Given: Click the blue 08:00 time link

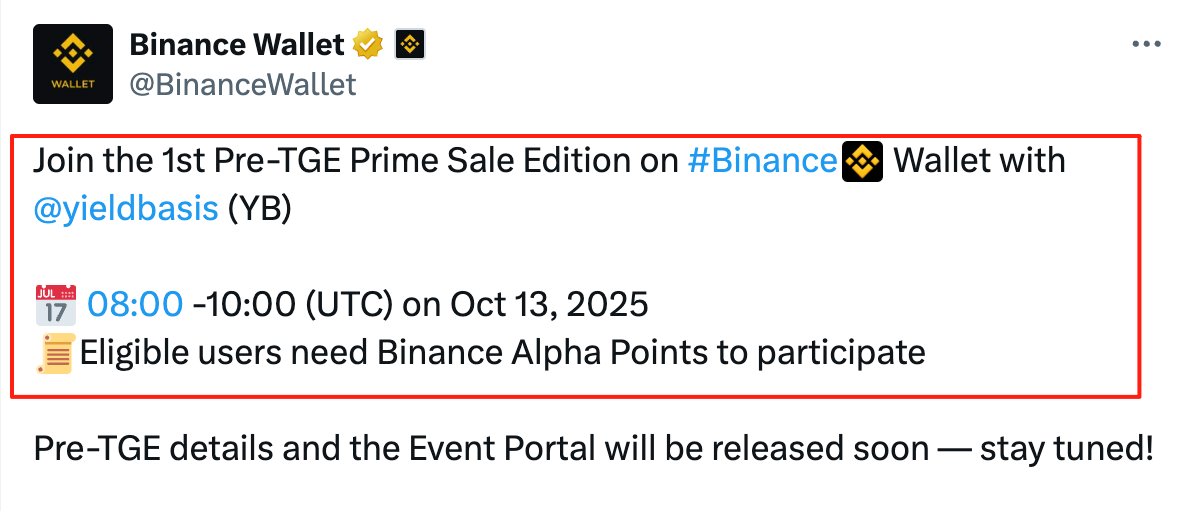Looking at the screenshot, I should (136, 303).
